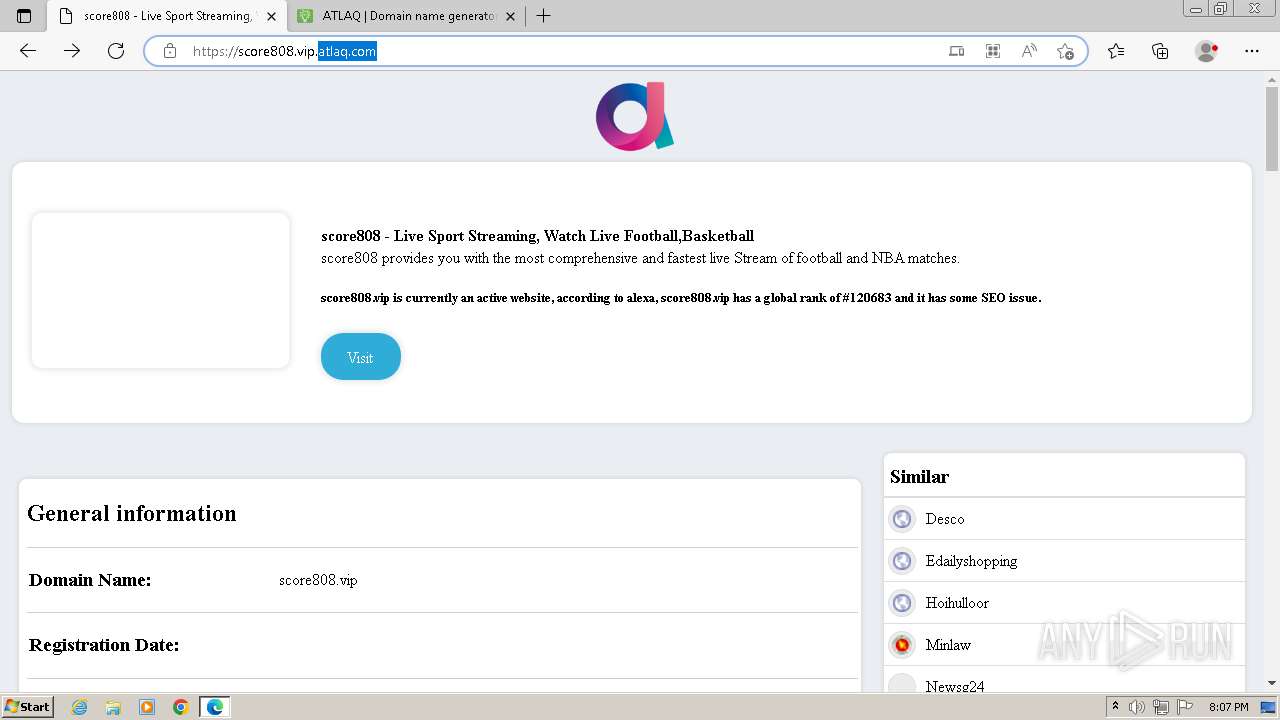Open the Minlaw similar site link
The width and height of the screenshot is (1280, 720).
(x=948, y=645)
